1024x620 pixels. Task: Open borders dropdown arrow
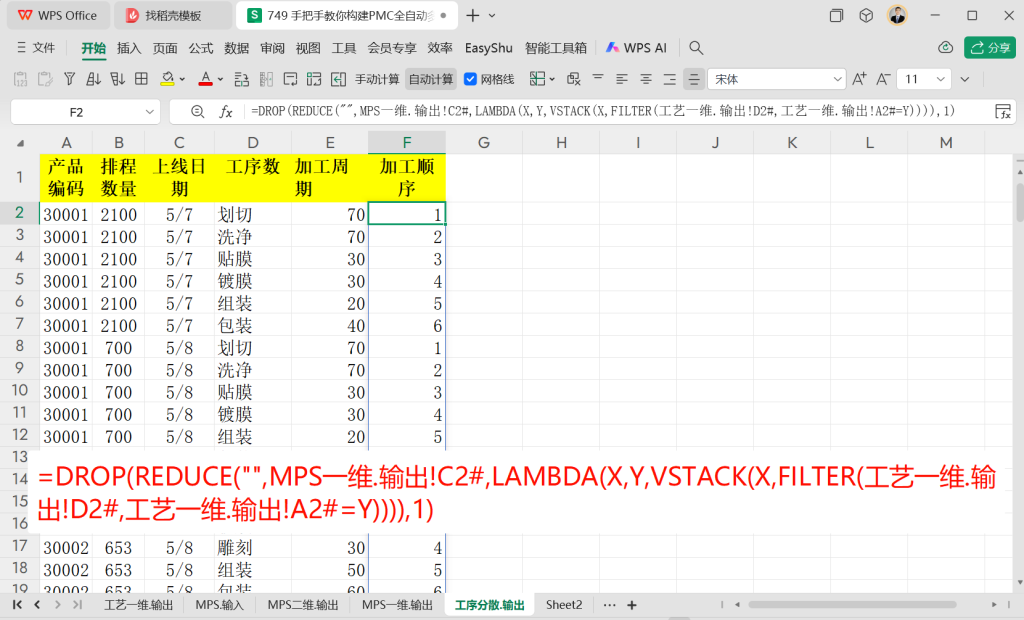point(552,80)
